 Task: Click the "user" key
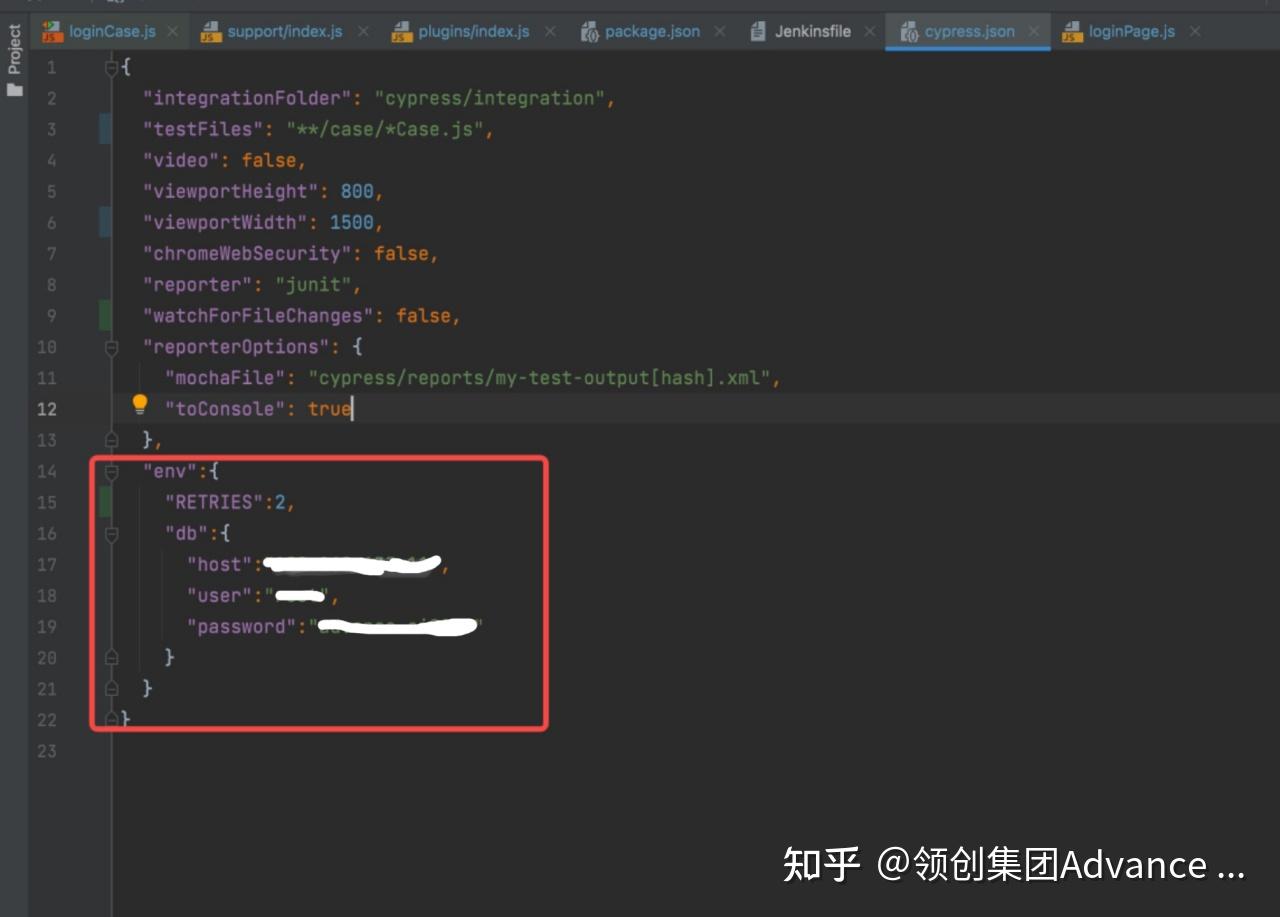[x=220, y=595]
